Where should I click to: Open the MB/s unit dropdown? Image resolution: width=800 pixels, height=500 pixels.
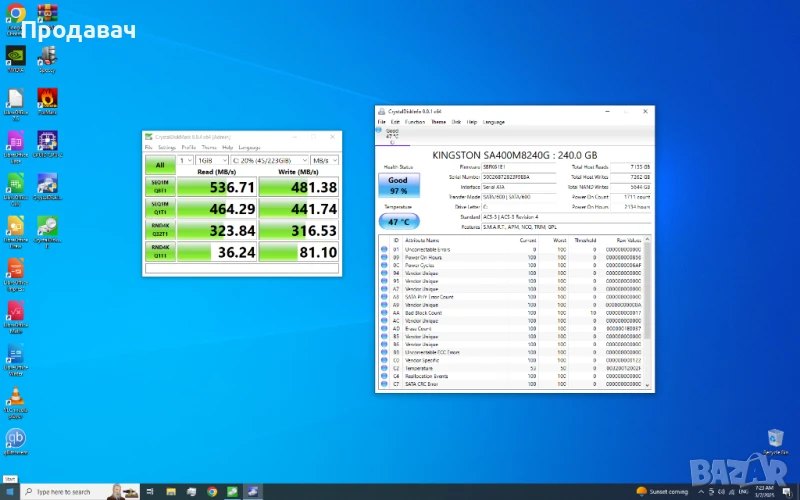324,160
